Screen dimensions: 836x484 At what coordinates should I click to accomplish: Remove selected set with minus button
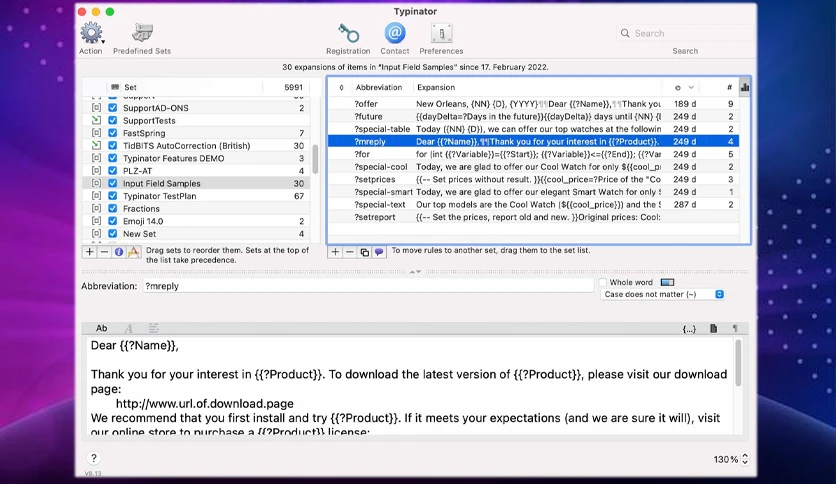104,252
